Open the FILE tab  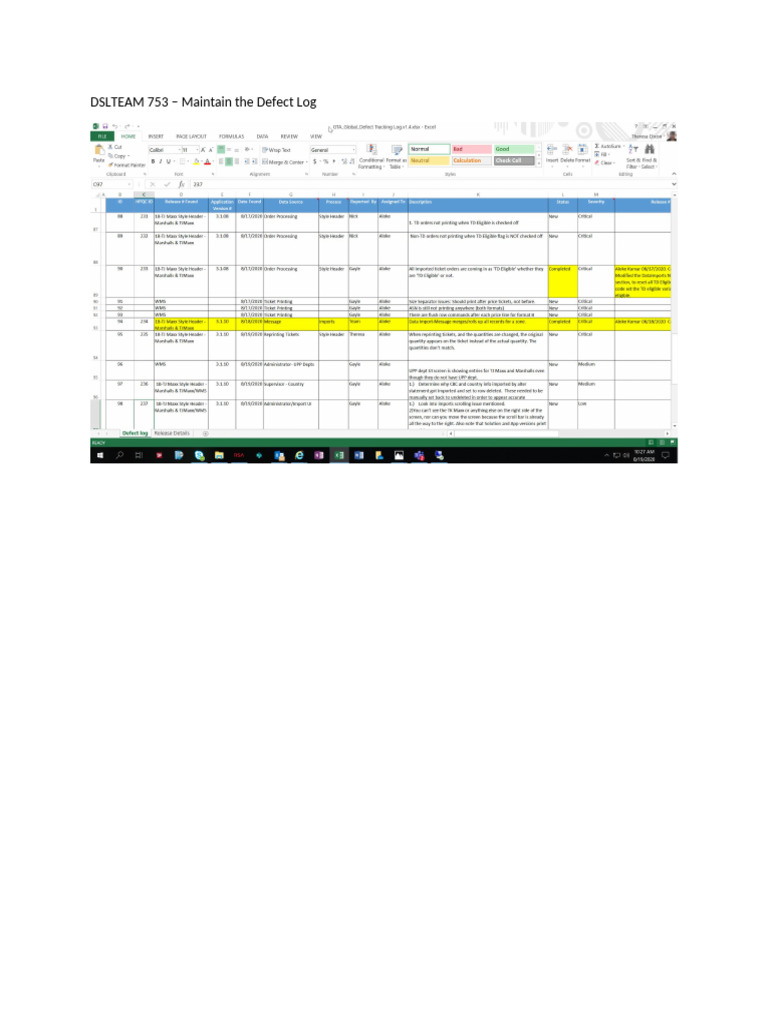(102, 136)
